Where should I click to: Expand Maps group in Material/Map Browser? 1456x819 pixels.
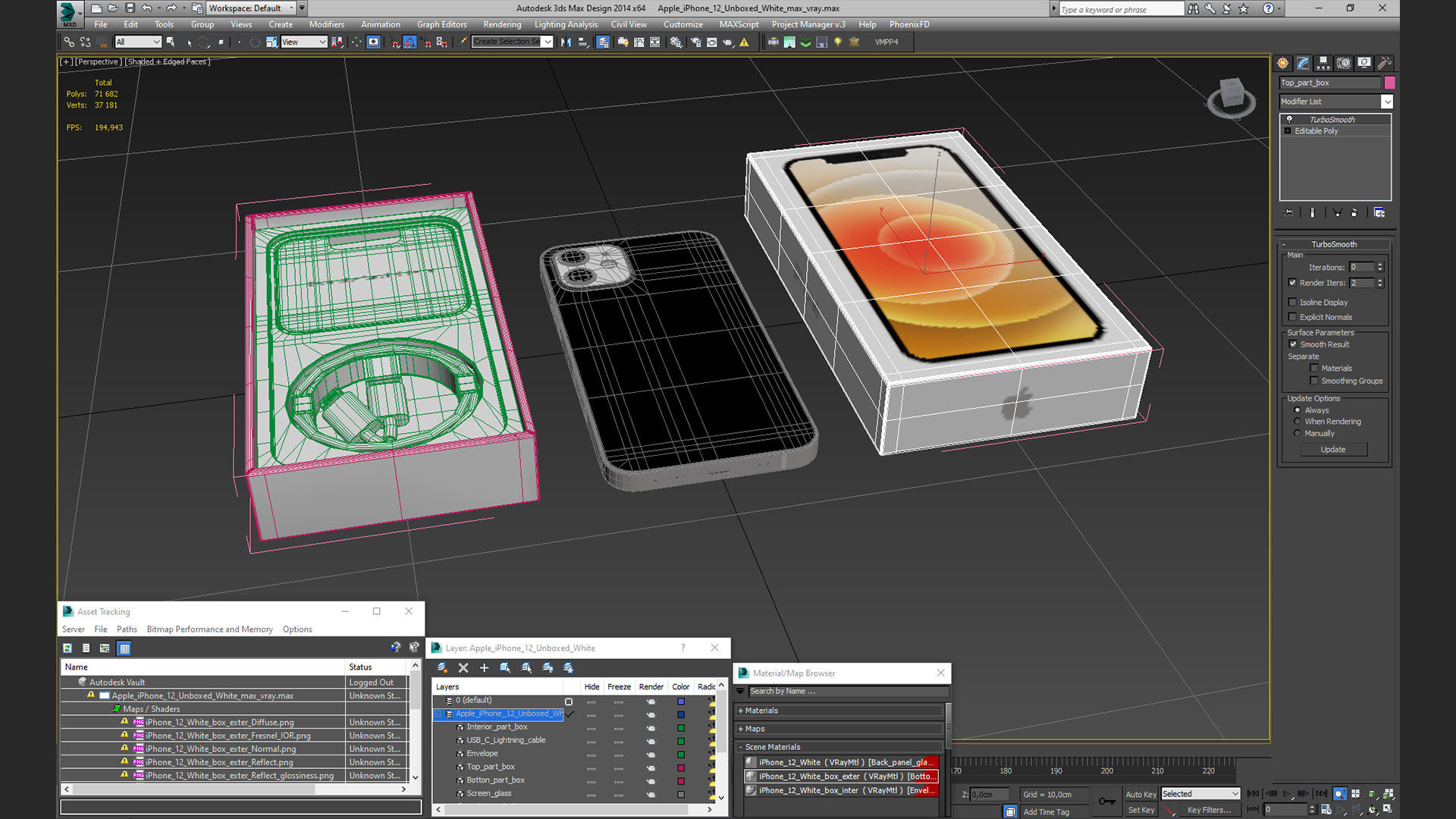[x=839, y=730]
